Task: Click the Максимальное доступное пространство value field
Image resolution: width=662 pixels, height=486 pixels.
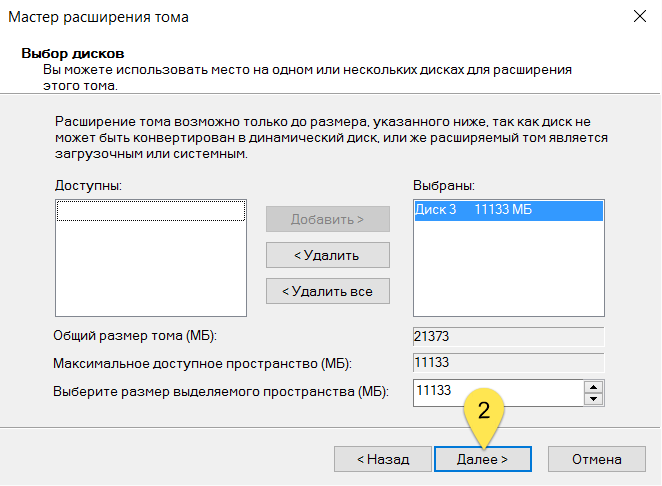Action: (x=508, y=363)
